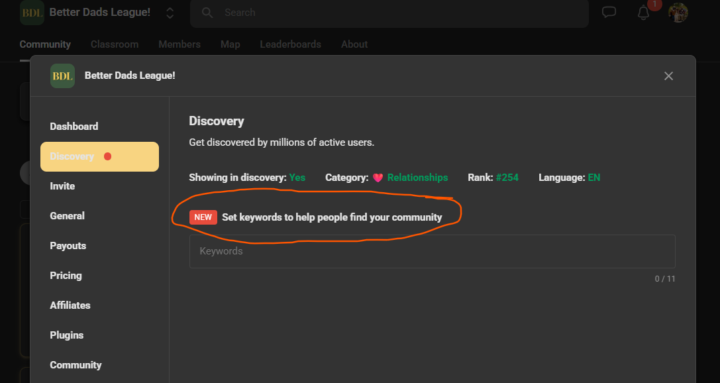The width and height of the screenshot is (720, 383).
Task: Open the chat messages icon
Action: coord(609,12)
